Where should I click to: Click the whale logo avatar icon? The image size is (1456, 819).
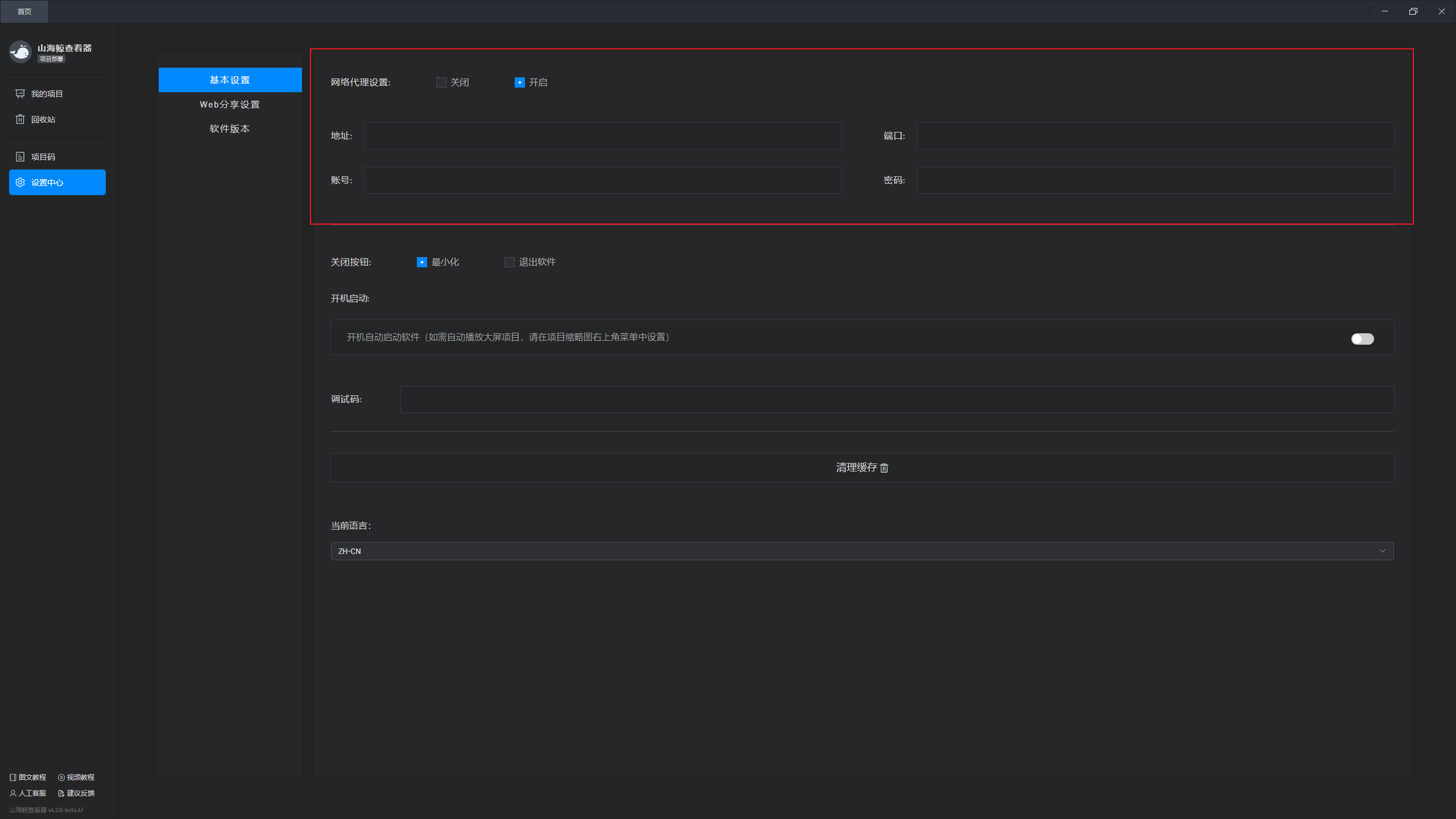[20, 52]
